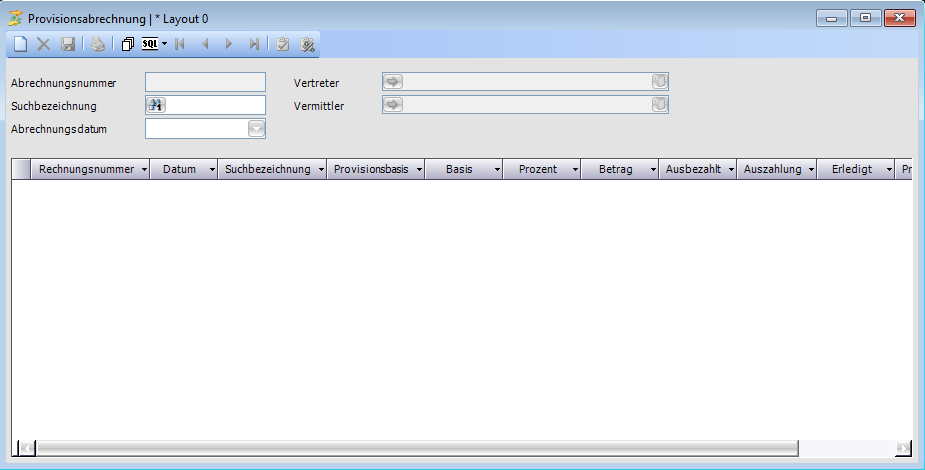
Task: Click the arrow button in Vertreter field
Action: (x=393, y=82)
